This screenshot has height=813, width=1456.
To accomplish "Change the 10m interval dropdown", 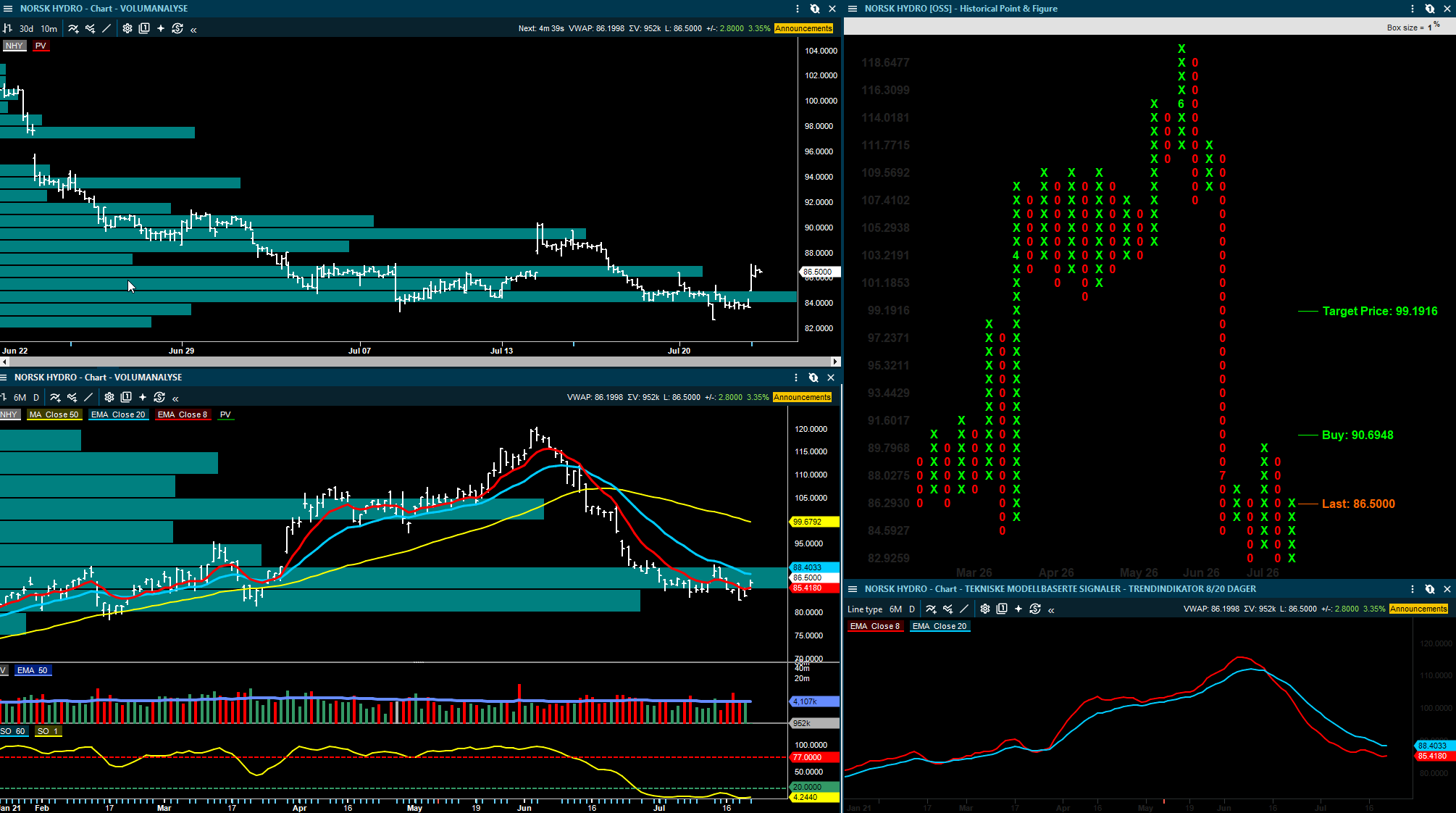I will pos(49,28).
